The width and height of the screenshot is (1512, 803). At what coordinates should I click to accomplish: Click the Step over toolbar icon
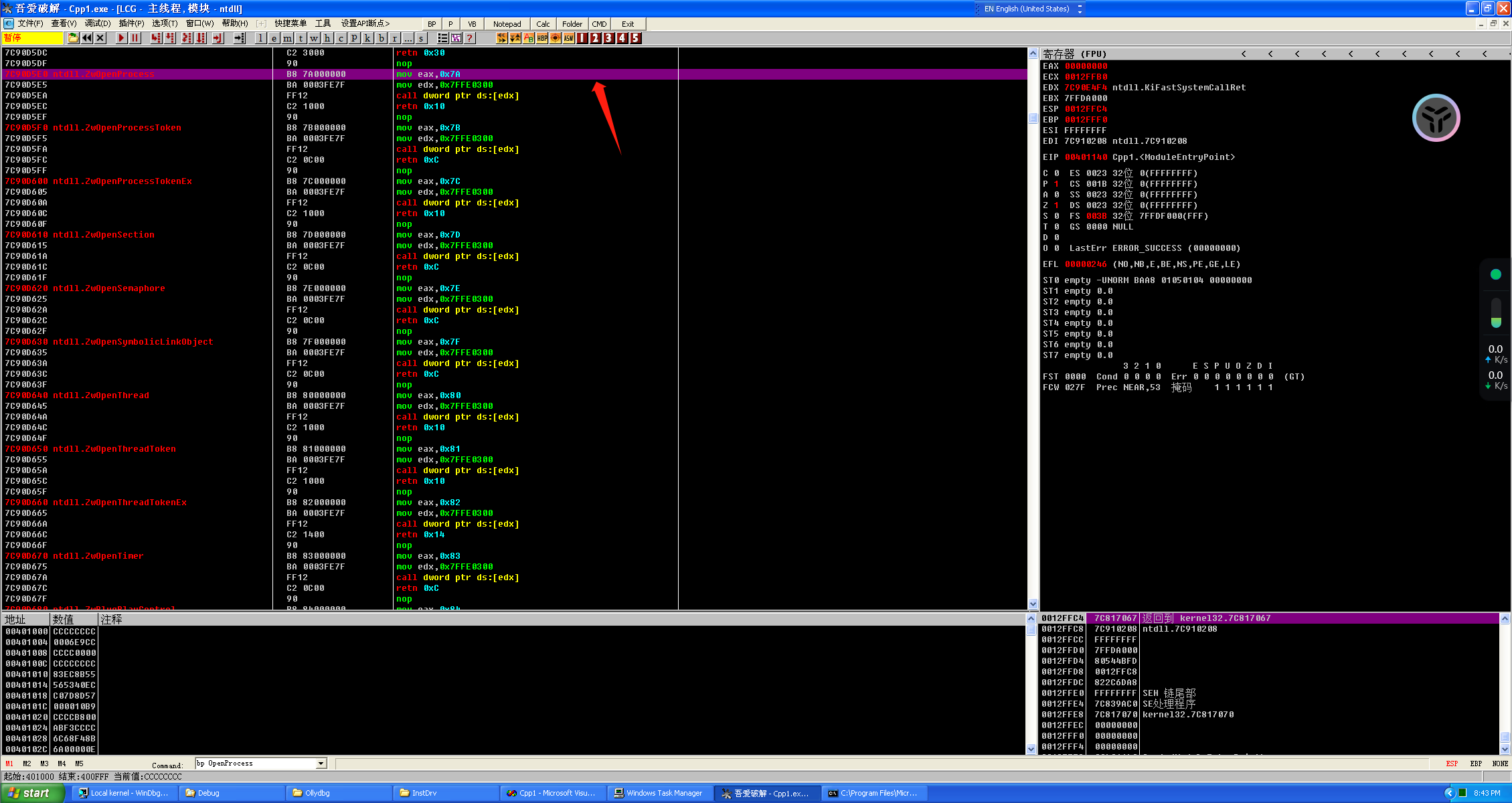(170, 38)
